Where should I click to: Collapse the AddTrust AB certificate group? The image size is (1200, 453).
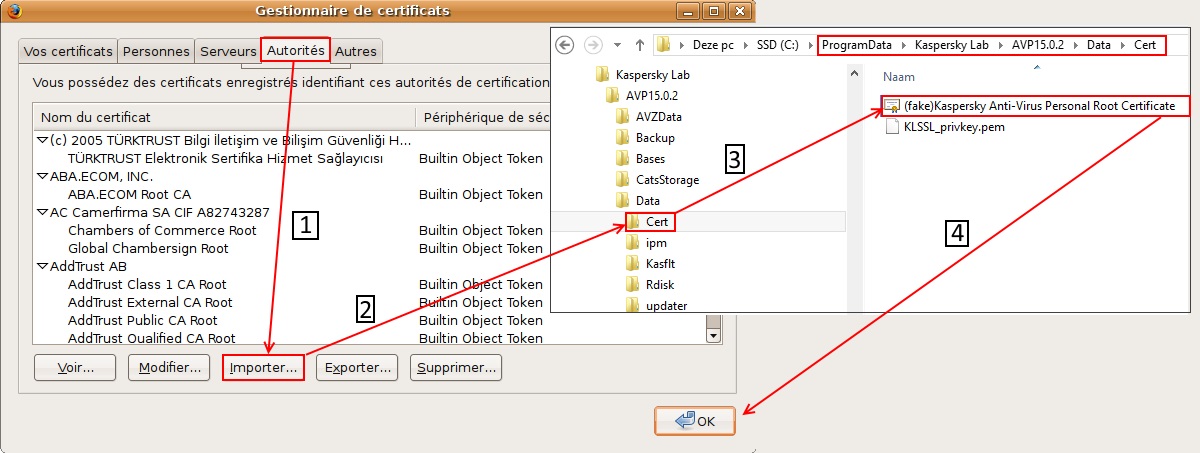click(42, 267)
